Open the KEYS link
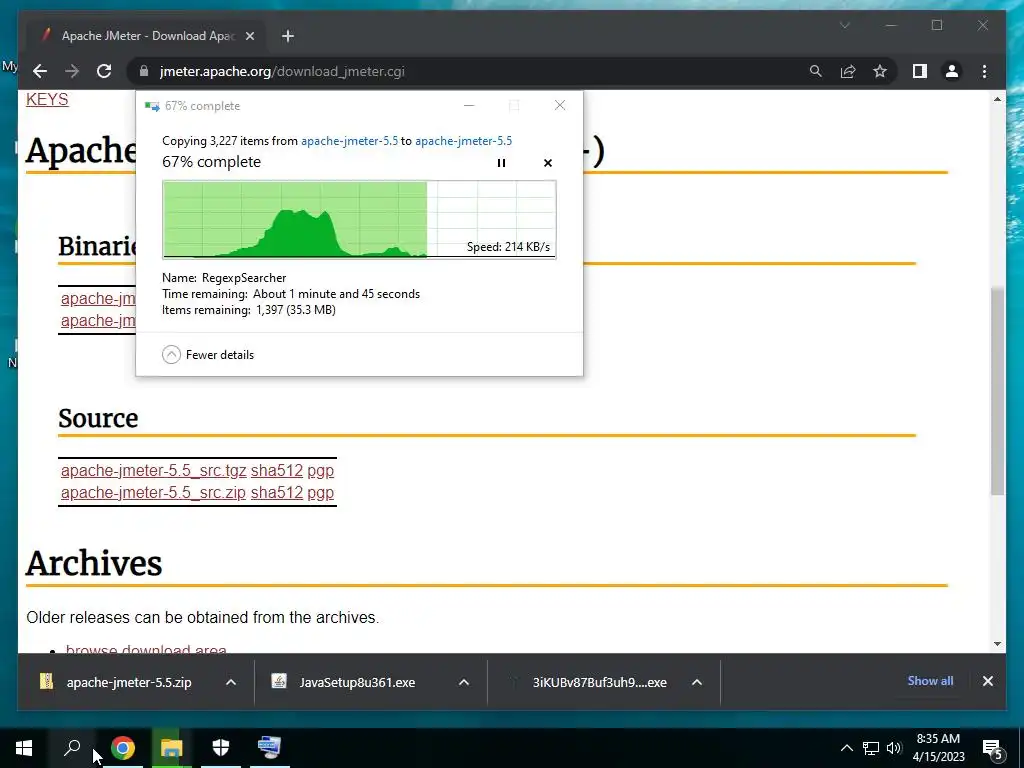This screenshot has width=1024, height=768. click(x=47, y=99)
